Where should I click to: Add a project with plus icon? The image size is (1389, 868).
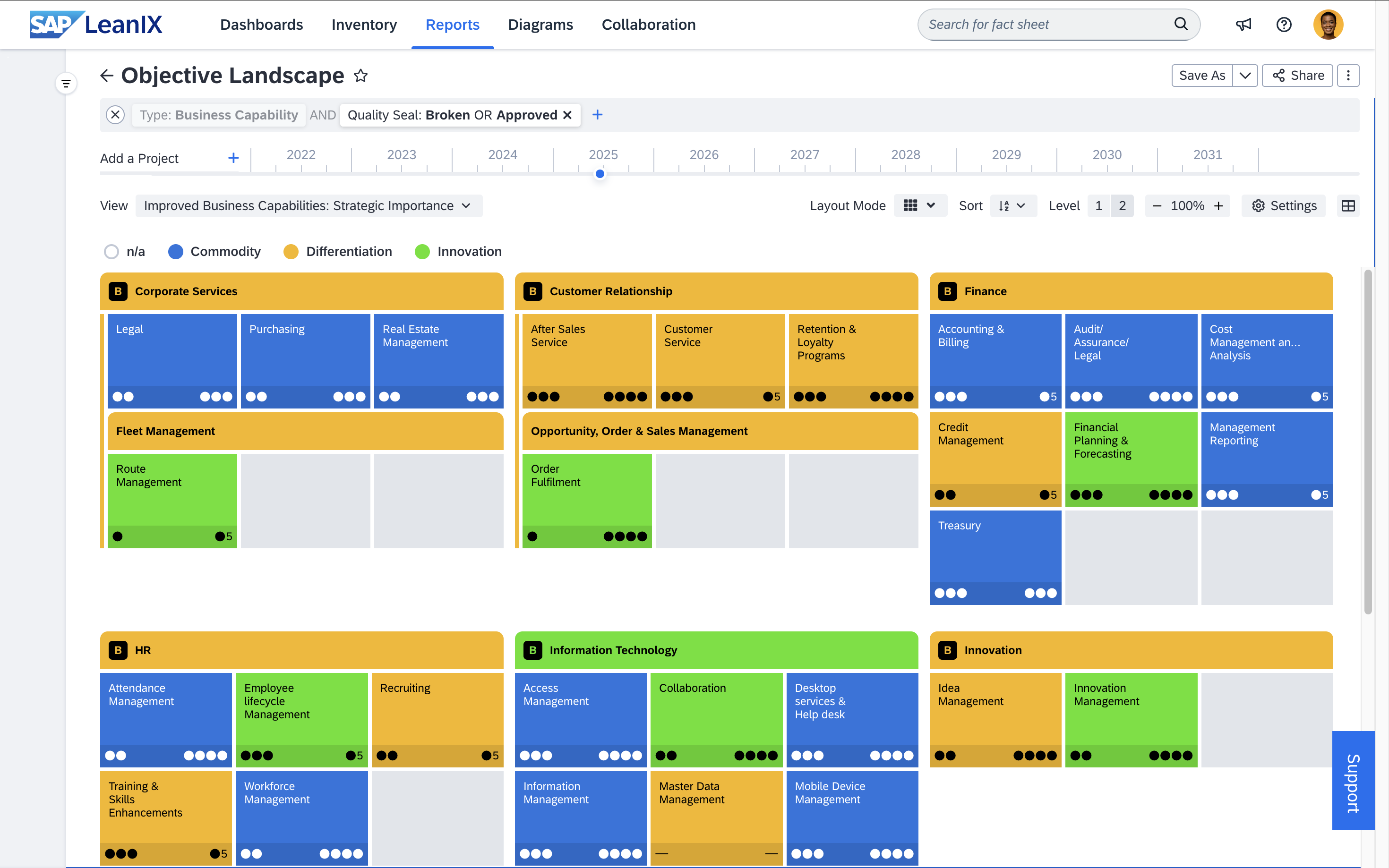pyautogui.click(x=233, y=159)
